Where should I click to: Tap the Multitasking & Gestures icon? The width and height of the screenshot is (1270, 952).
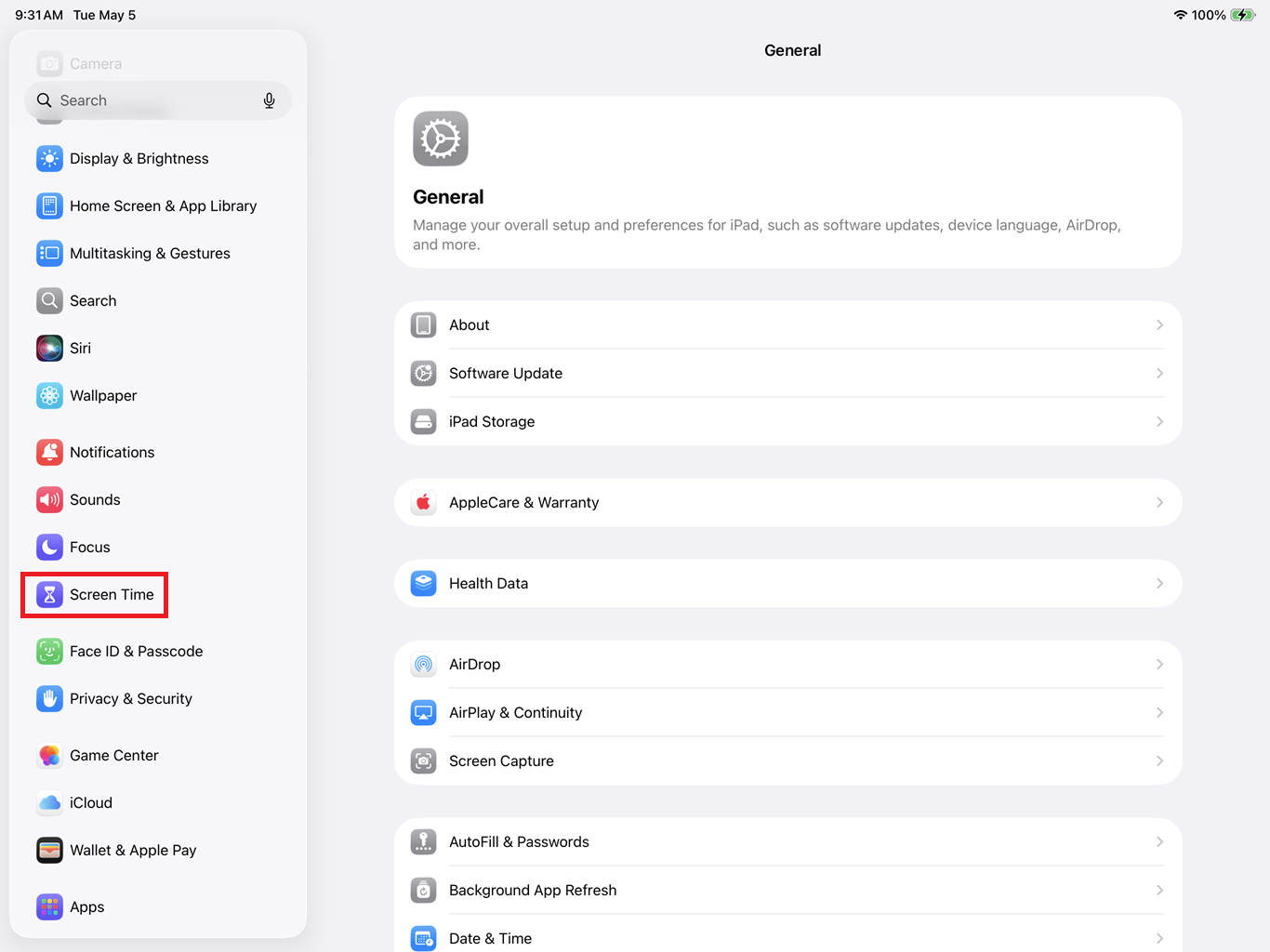tap(49, 254)
